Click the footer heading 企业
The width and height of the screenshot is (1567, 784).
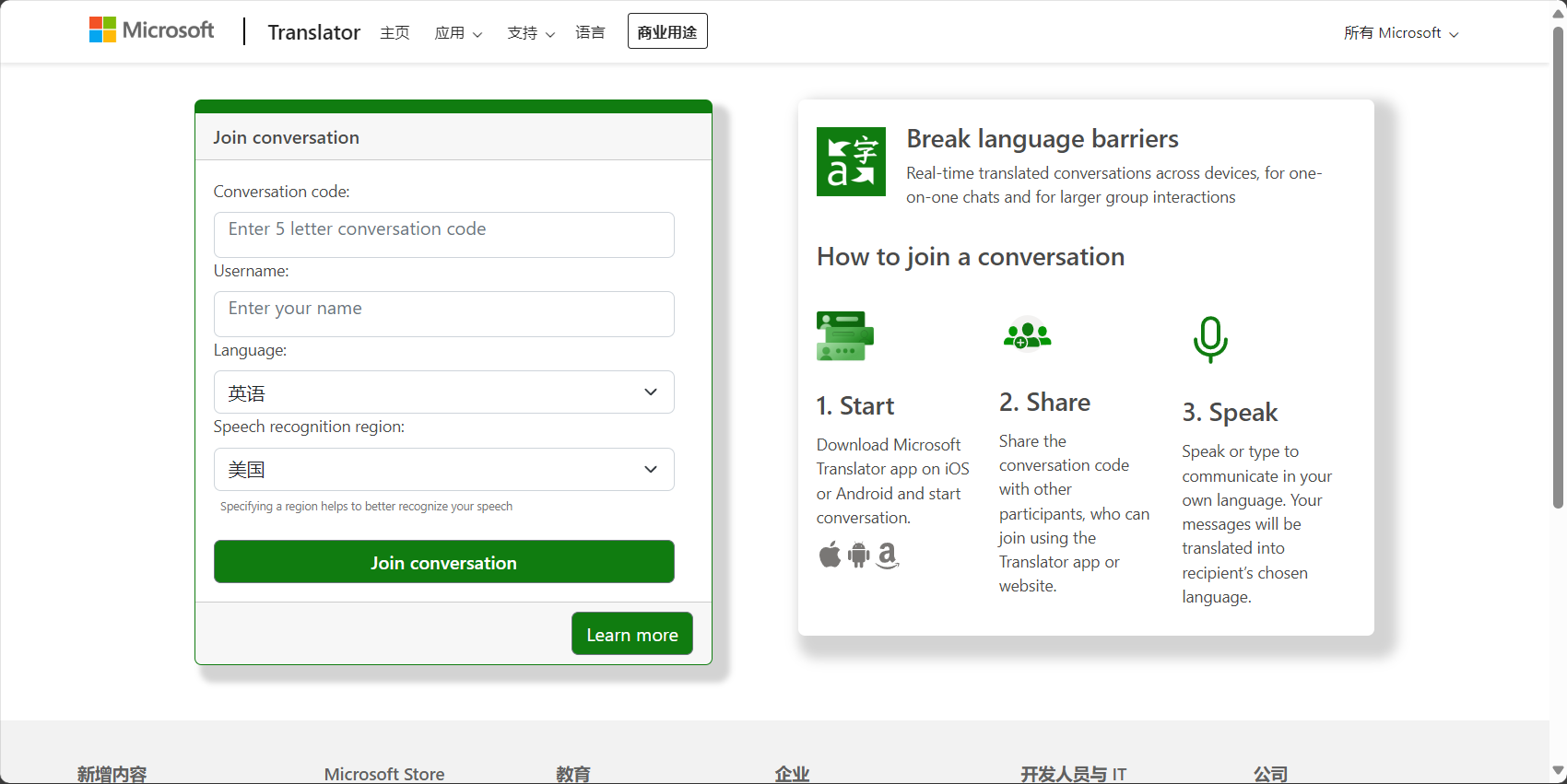[793, 774]
